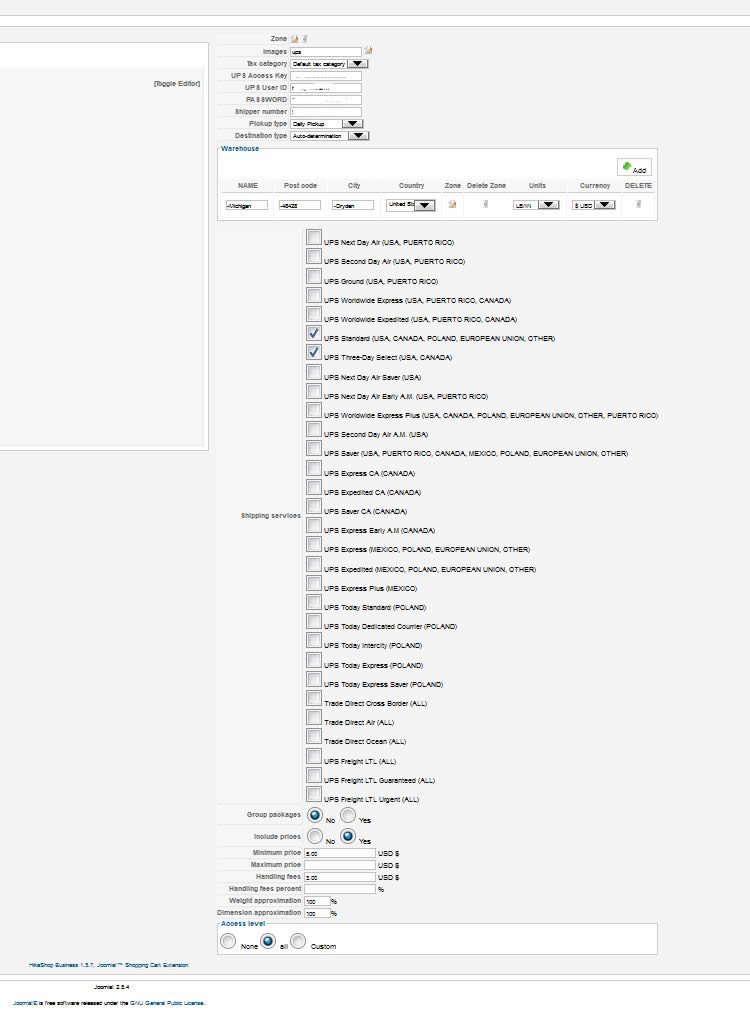Check UPS Next Day Air Early A.M.
This screenshot has width=750, height=1014.
314,391
